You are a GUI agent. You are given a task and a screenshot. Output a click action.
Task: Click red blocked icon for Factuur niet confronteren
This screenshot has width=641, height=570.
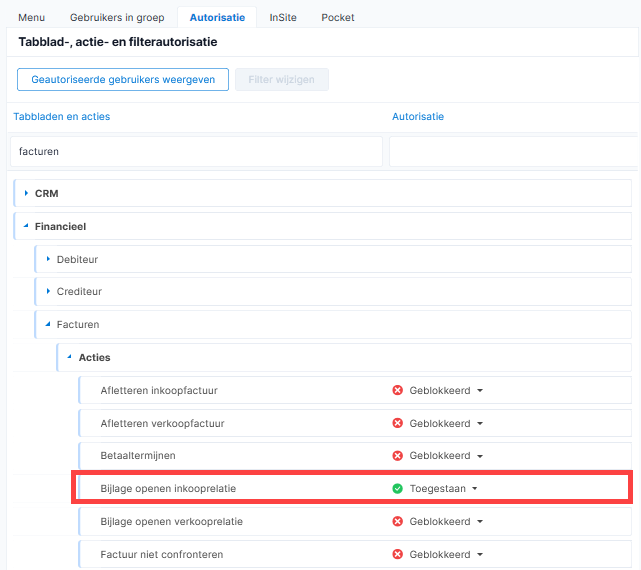click(x=397, y=554)
